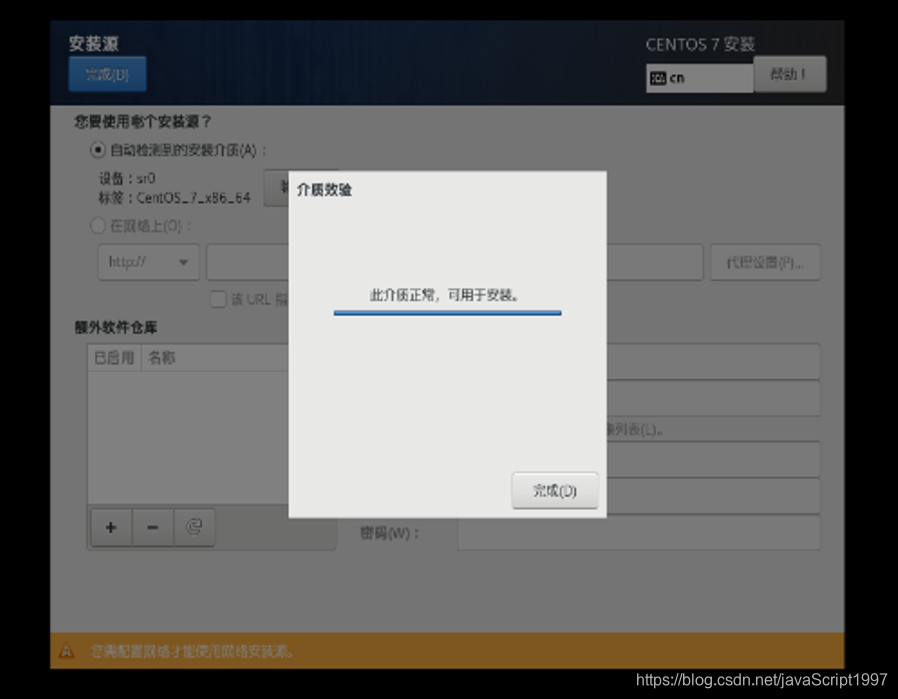This screenshot has width=898, height=699.
Task: Click the 介质效验 dialog title
Action: [x=324, y=189]
